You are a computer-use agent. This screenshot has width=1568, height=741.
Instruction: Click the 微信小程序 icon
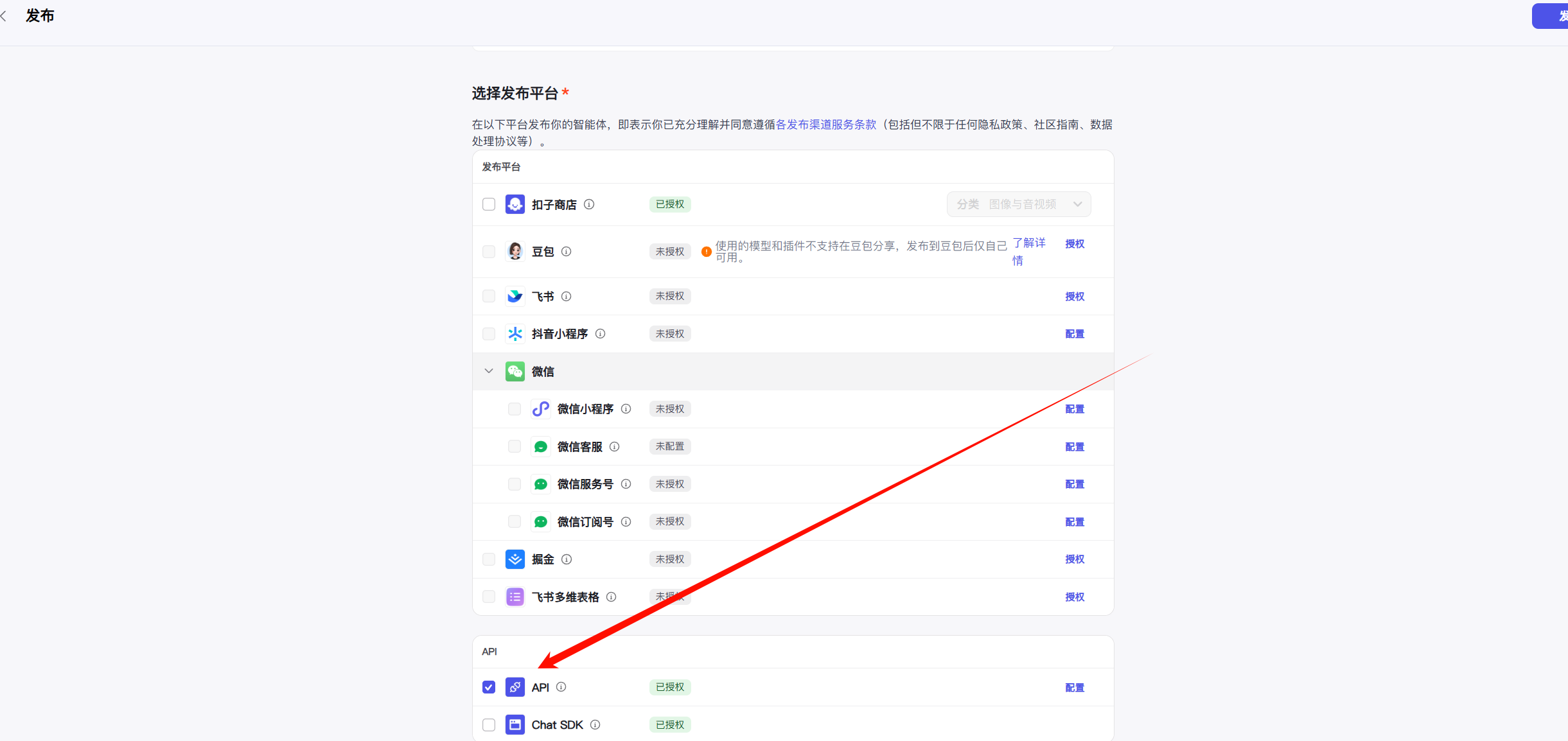click(x=541, y=409)
